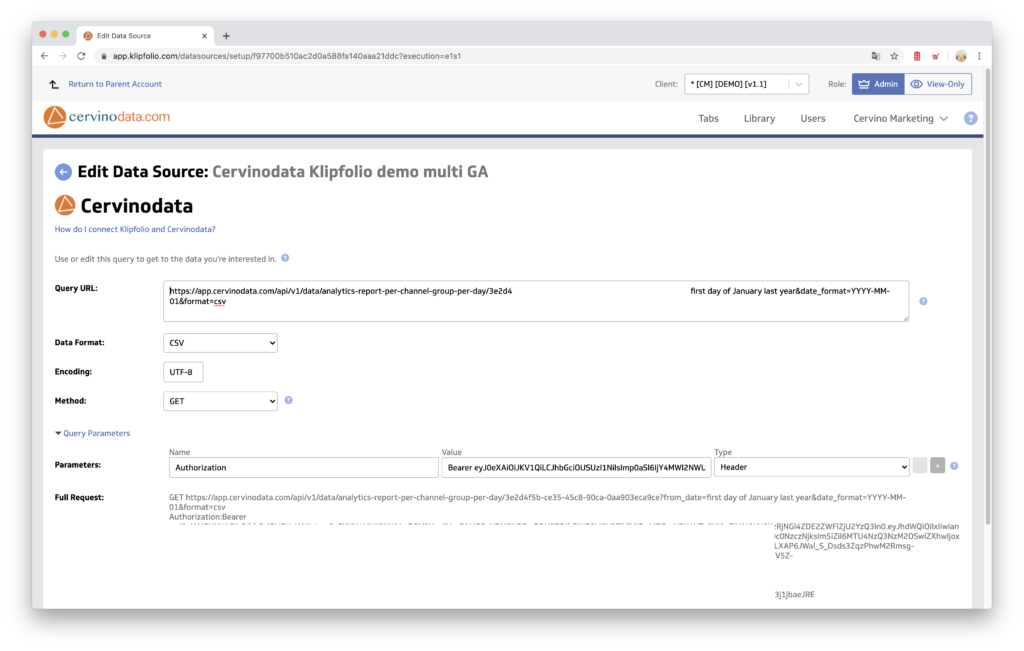Image resolution: width=1024 pixels, height=651 pixels.
Task: Click into the Query URL text area
Action: coord(536,301)
